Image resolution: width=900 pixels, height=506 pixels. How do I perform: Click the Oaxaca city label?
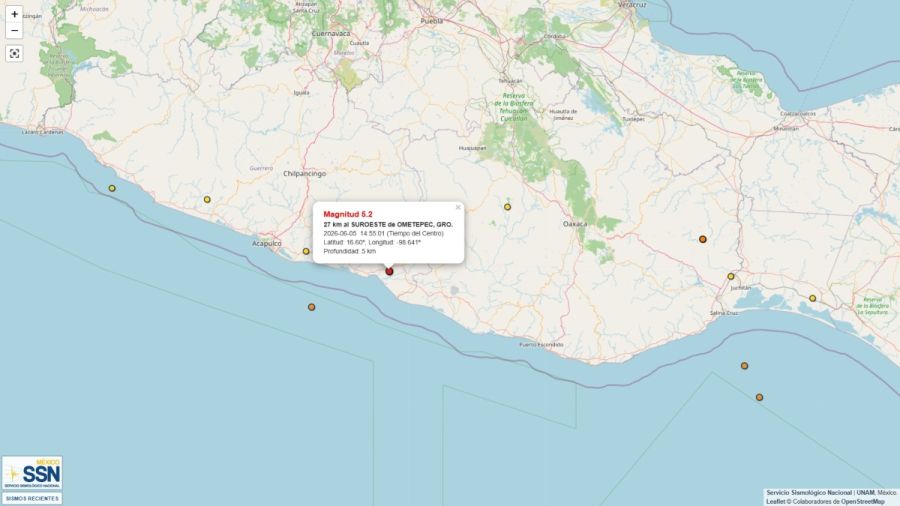pyautogui.click(x=575, y=224)
